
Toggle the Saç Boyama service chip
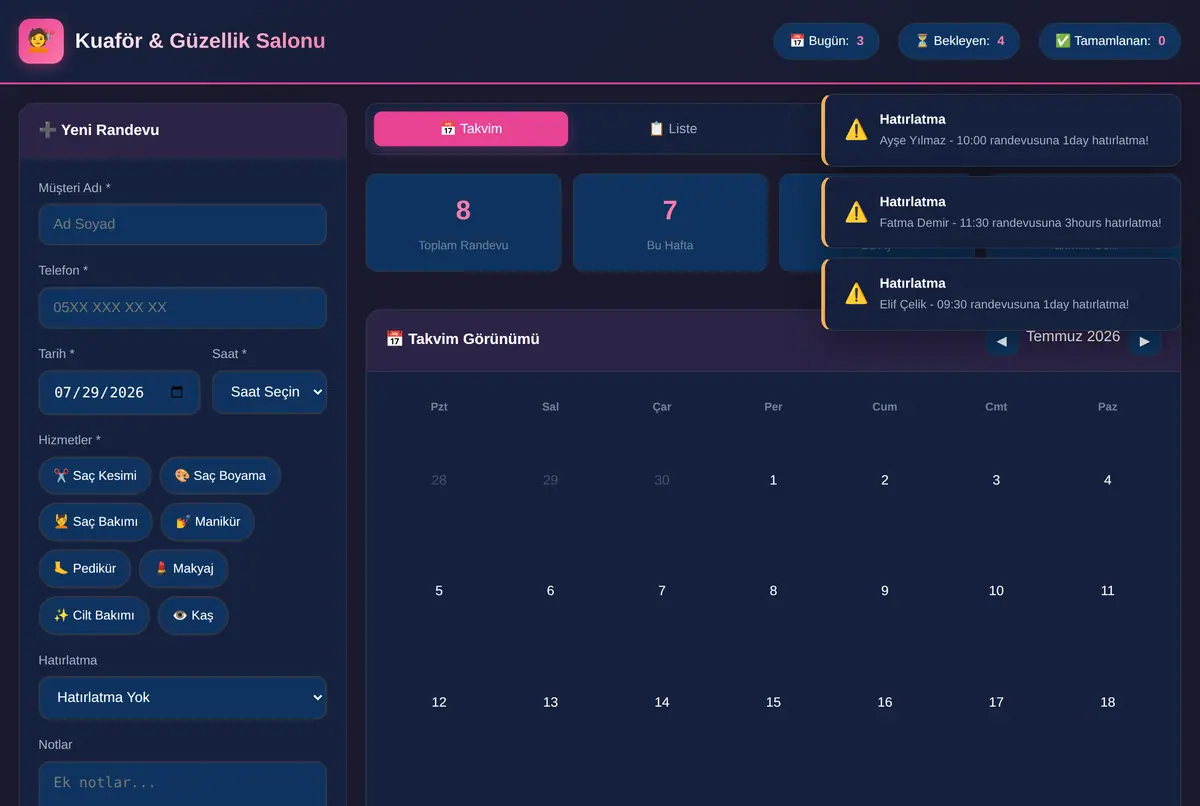tap(220, 476)
